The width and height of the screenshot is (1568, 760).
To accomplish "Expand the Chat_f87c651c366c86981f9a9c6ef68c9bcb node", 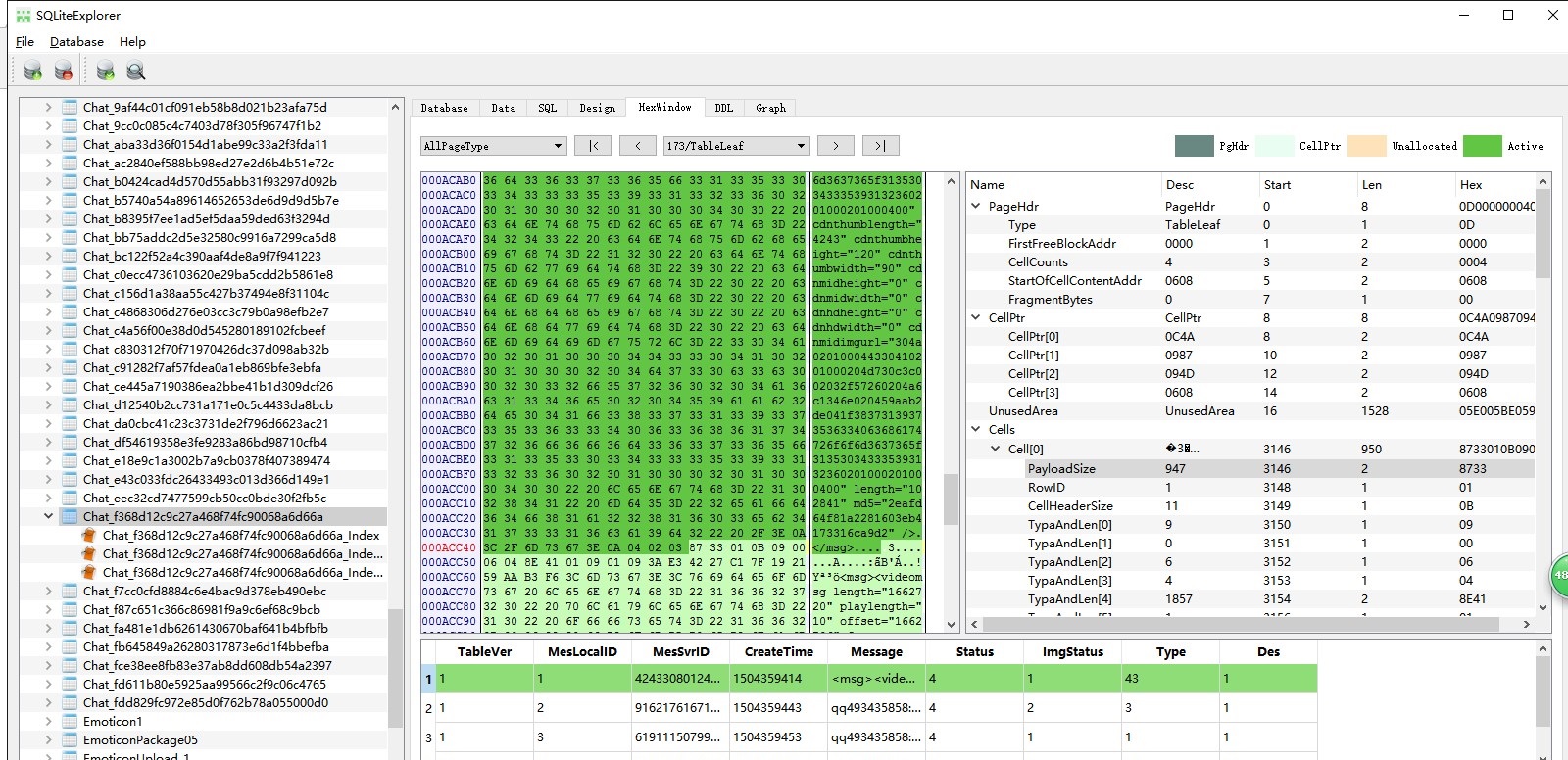I will coord(48,609).
